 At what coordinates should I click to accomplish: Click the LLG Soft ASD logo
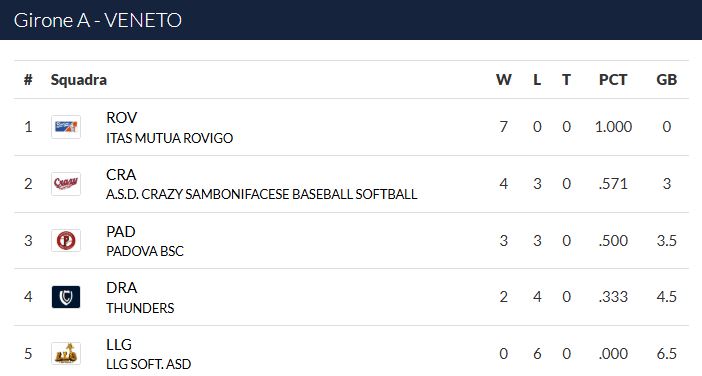[x=66, y=353]
